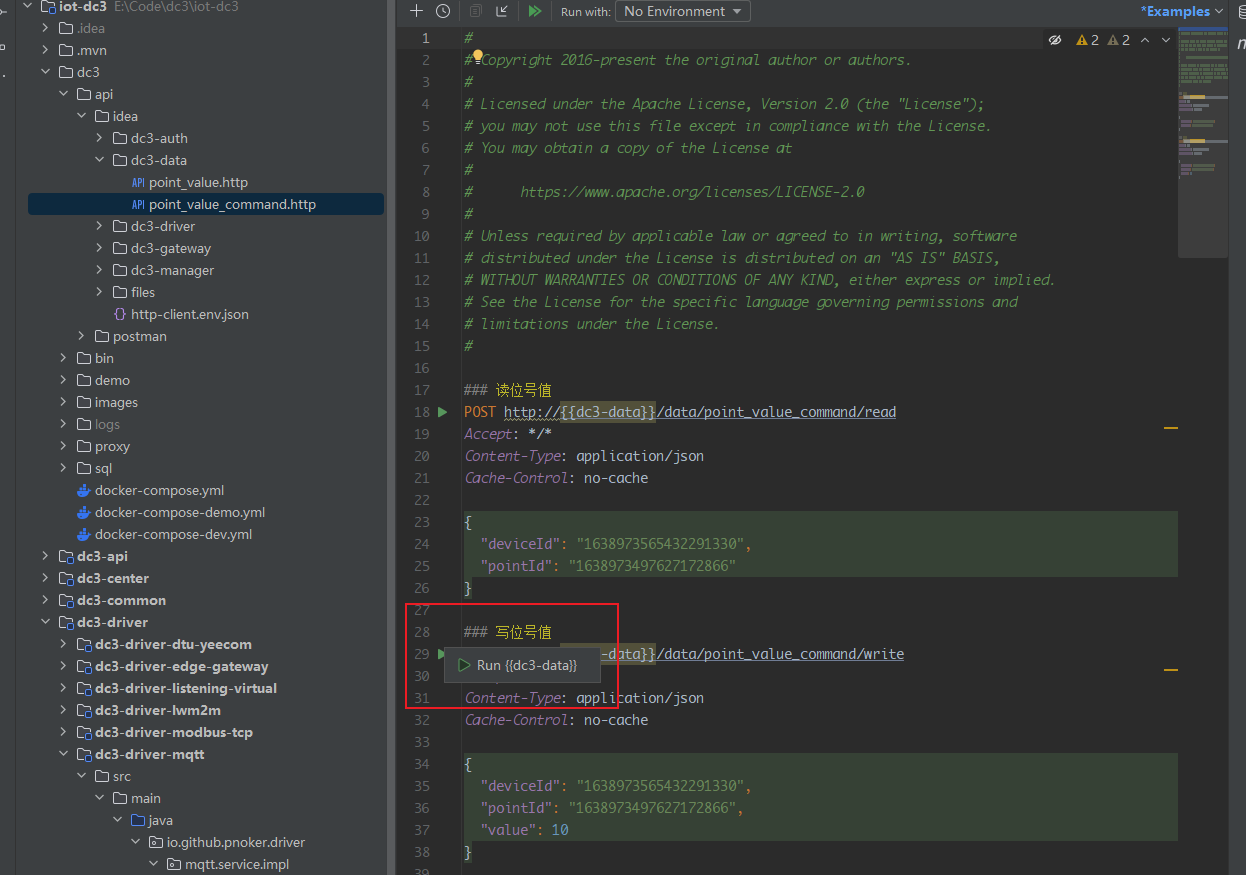
Task: Click the Run All Requests double-arrow icon
Action: tap(535, 11)
